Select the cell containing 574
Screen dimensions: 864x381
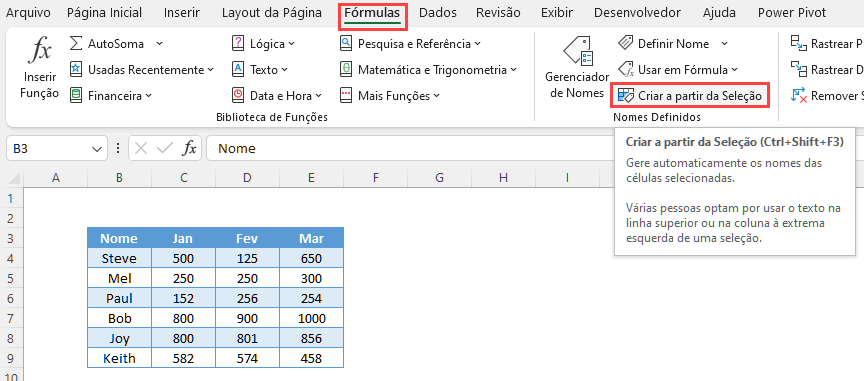pyautogui.click(x=247, y=358)
